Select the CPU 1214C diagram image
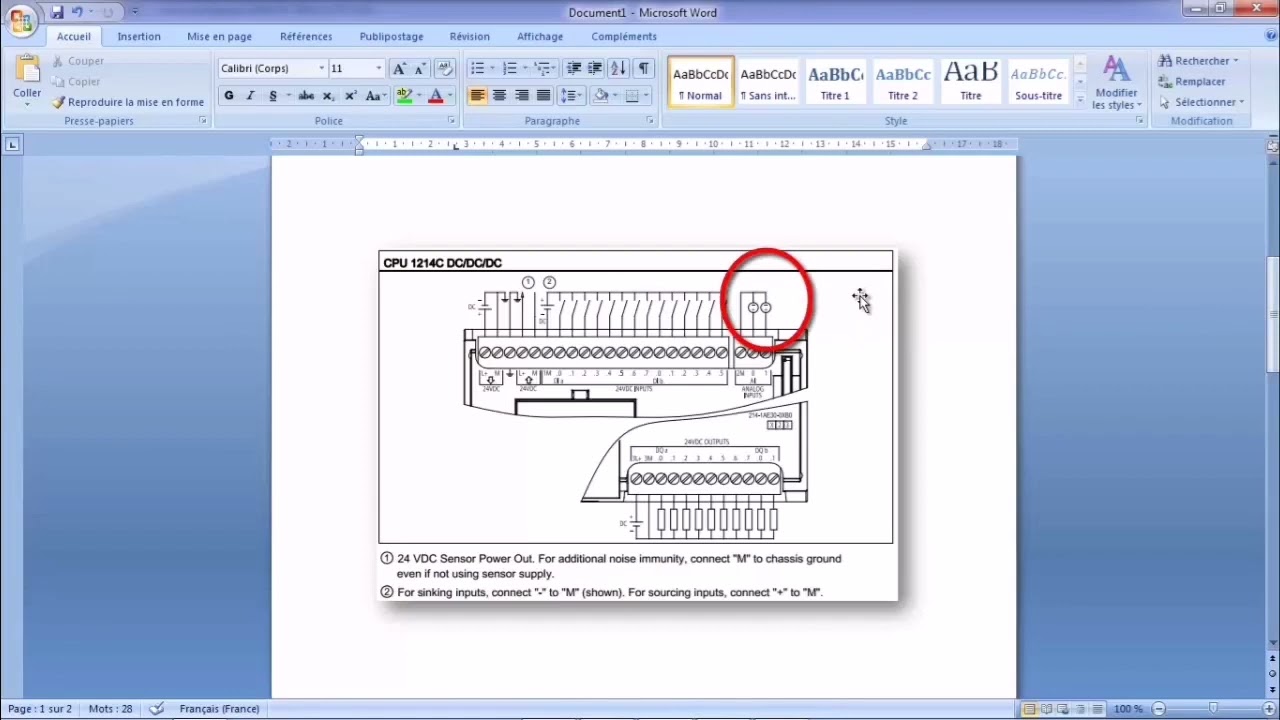This screenshot has width=1280, height=720. (636, 425)
